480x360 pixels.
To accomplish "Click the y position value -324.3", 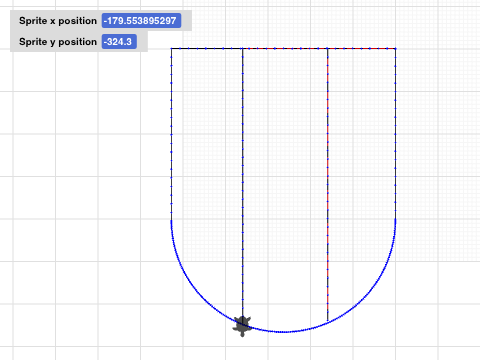I will [119, 42].
